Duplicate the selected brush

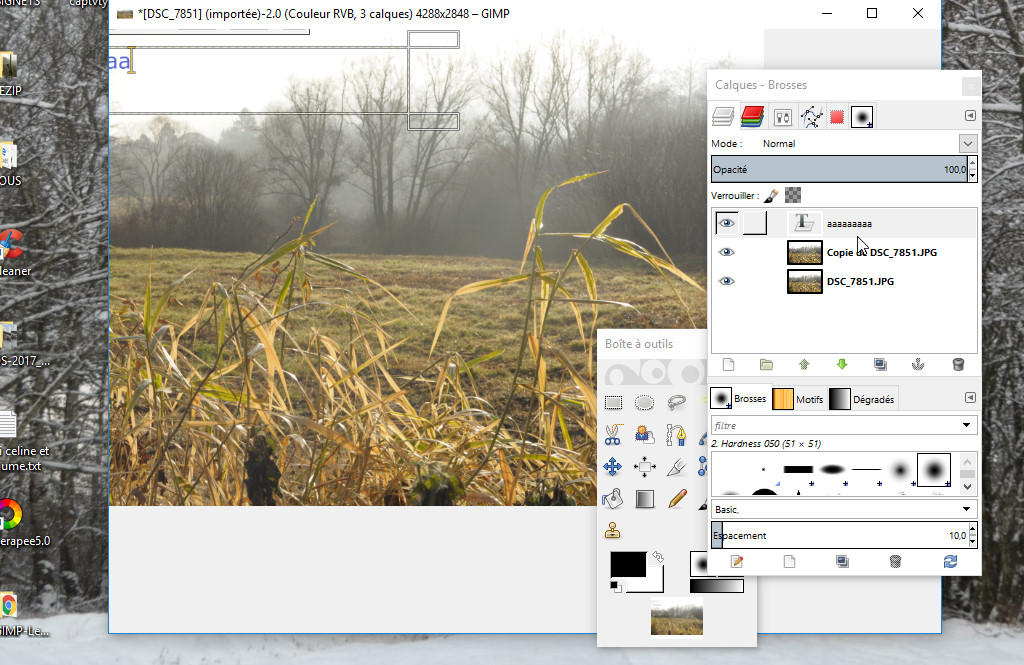pyautogui.click(x=842, y=562)
